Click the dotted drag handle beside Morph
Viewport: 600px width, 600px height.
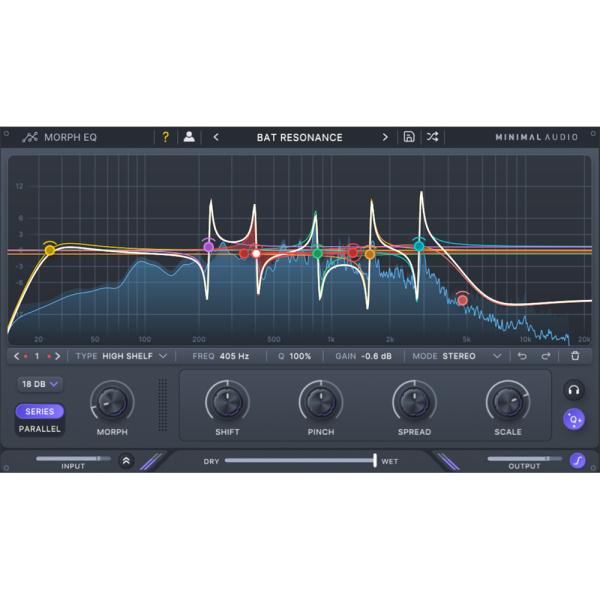163,404
